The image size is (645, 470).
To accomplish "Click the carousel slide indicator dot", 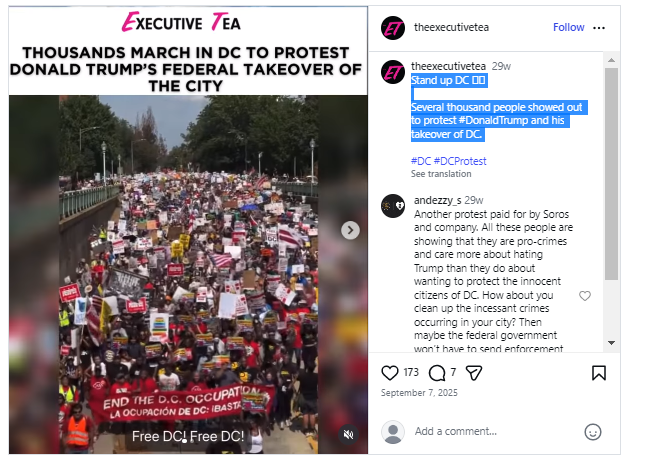I will coord(185,441).
